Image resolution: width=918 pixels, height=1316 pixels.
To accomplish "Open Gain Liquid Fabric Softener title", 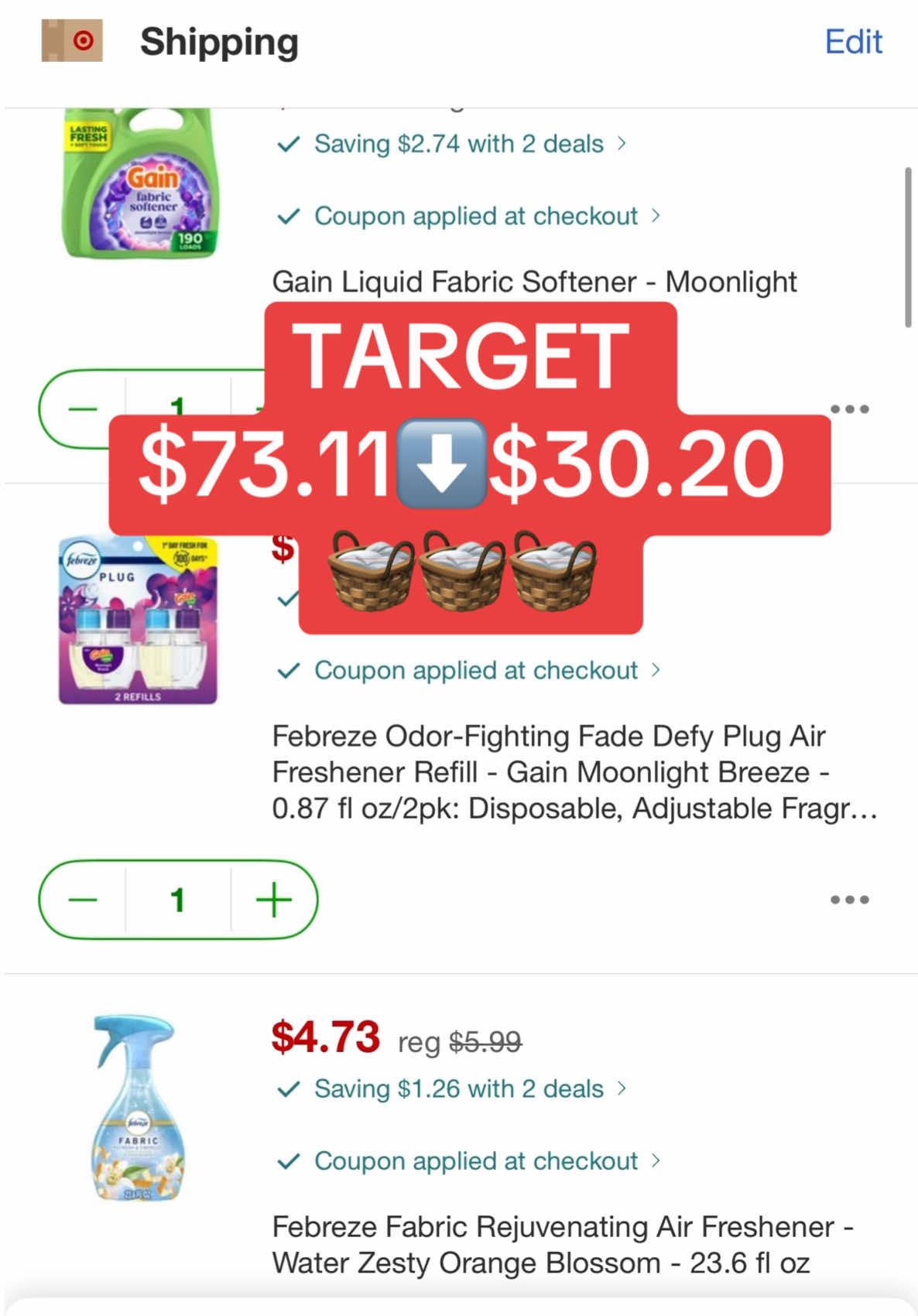I will coord(534,282).
